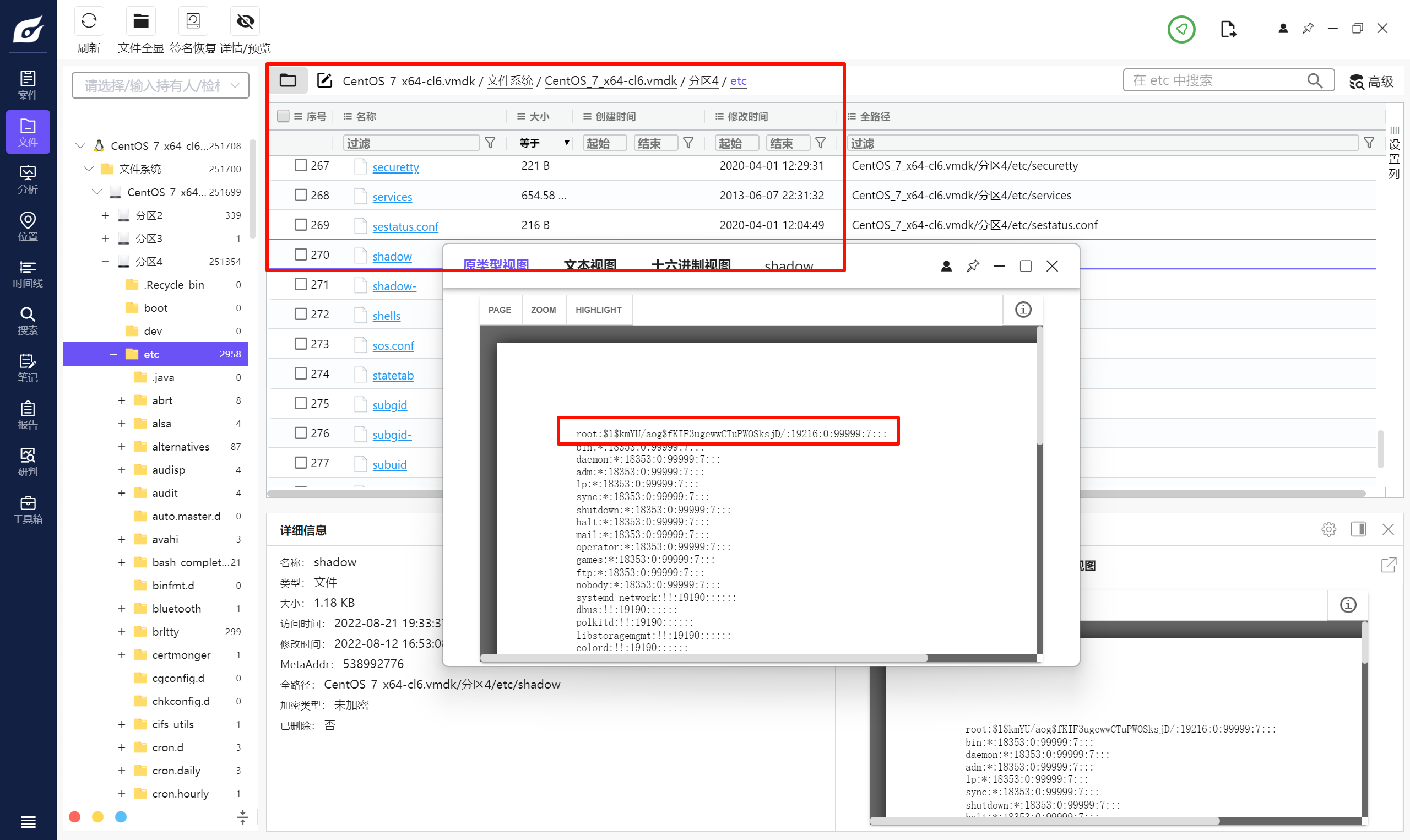Open the 工具箱 sidebar section

pos(28,510)
